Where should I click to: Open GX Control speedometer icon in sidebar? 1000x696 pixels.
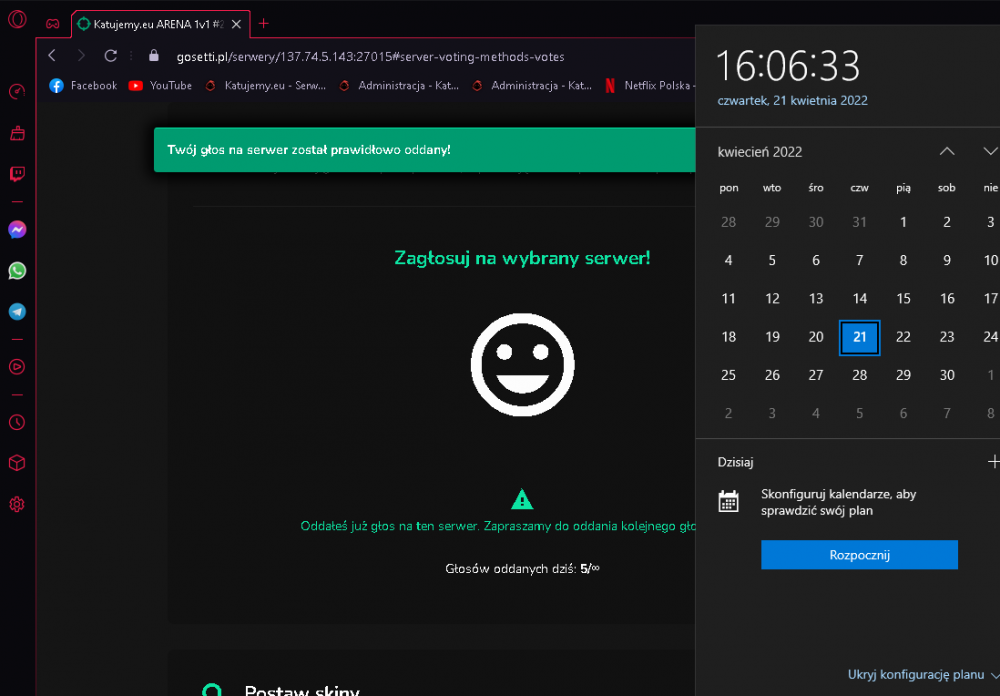tap(17, 92)
